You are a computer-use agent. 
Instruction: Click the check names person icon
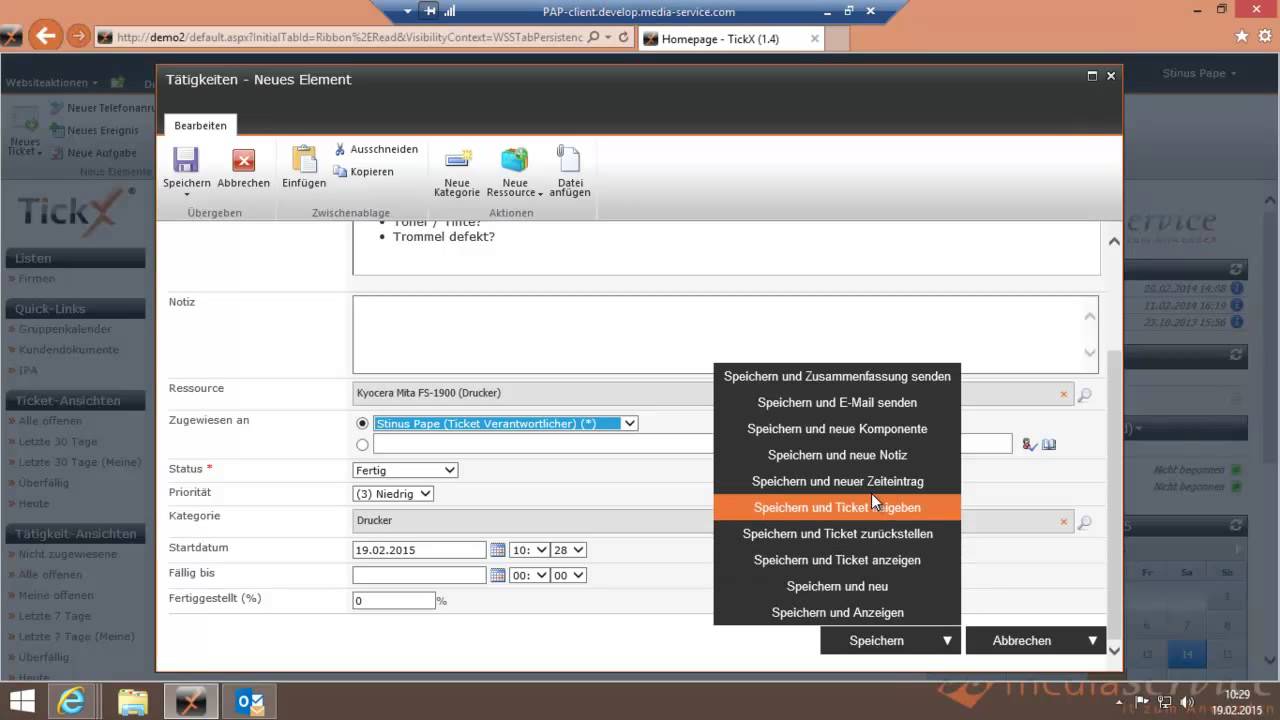(1029, 444)
